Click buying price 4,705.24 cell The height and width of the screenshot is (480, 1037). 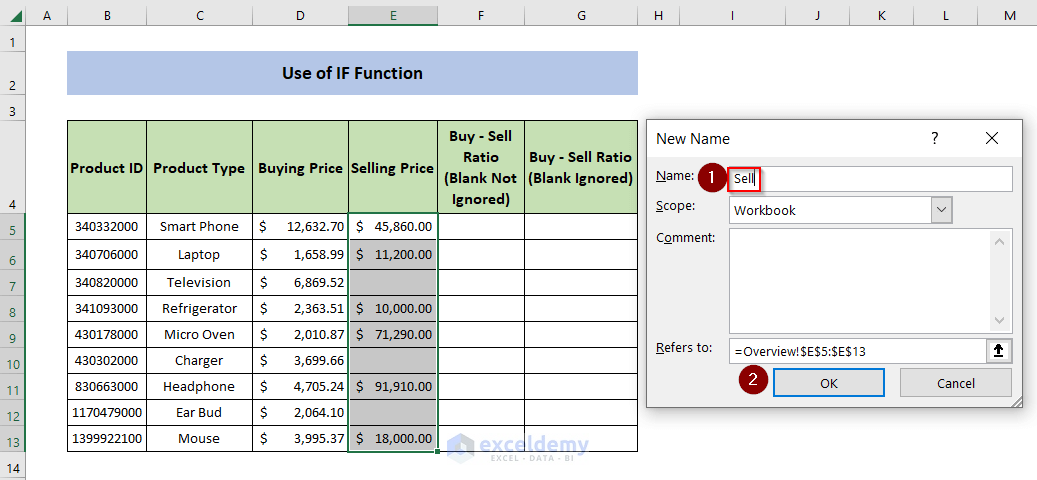coord(300,387)
